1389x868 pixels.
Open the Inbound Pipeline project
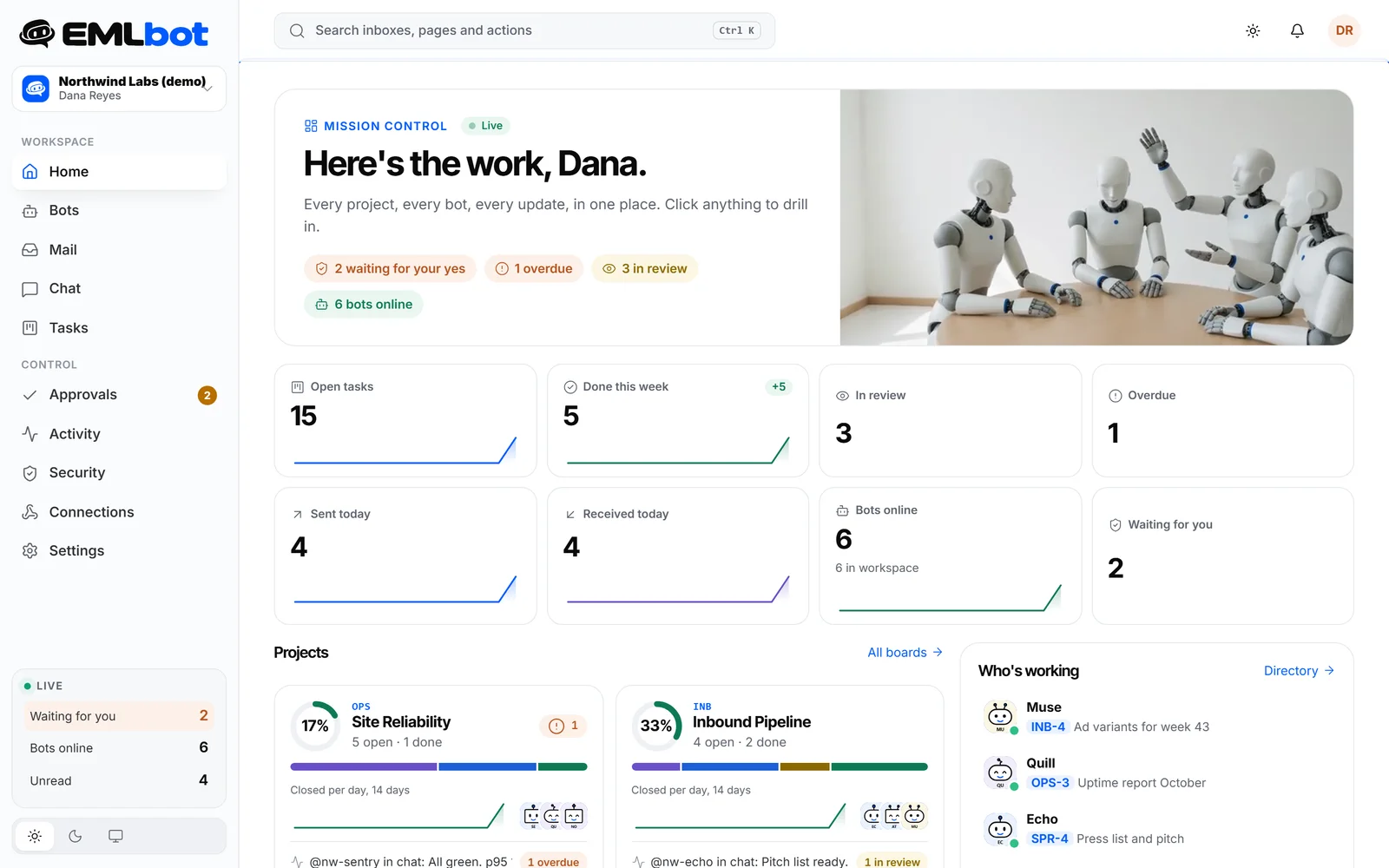pyautogui.click(x=752, y=722)
